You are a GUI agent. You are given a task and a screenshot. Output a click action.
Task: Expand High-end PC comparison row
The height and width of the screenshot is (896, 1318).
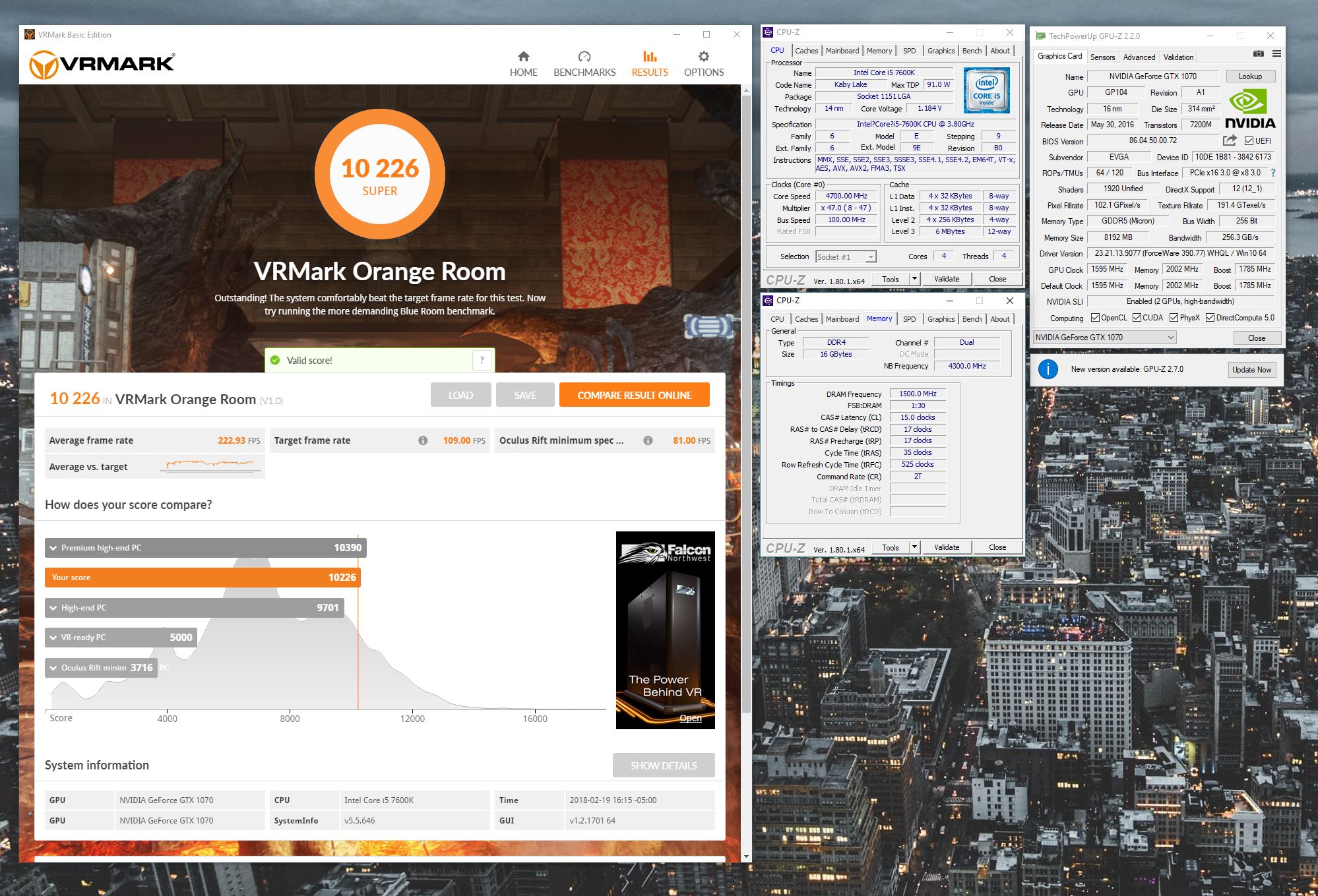194,608
